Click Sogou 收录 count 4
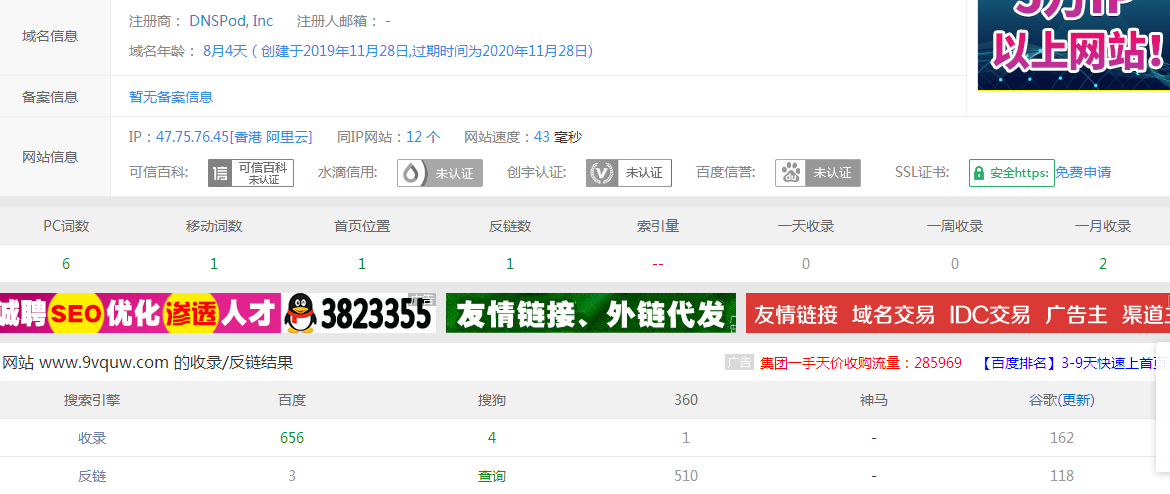Viewport: 1170px width, 494px height. pos(492,437)
